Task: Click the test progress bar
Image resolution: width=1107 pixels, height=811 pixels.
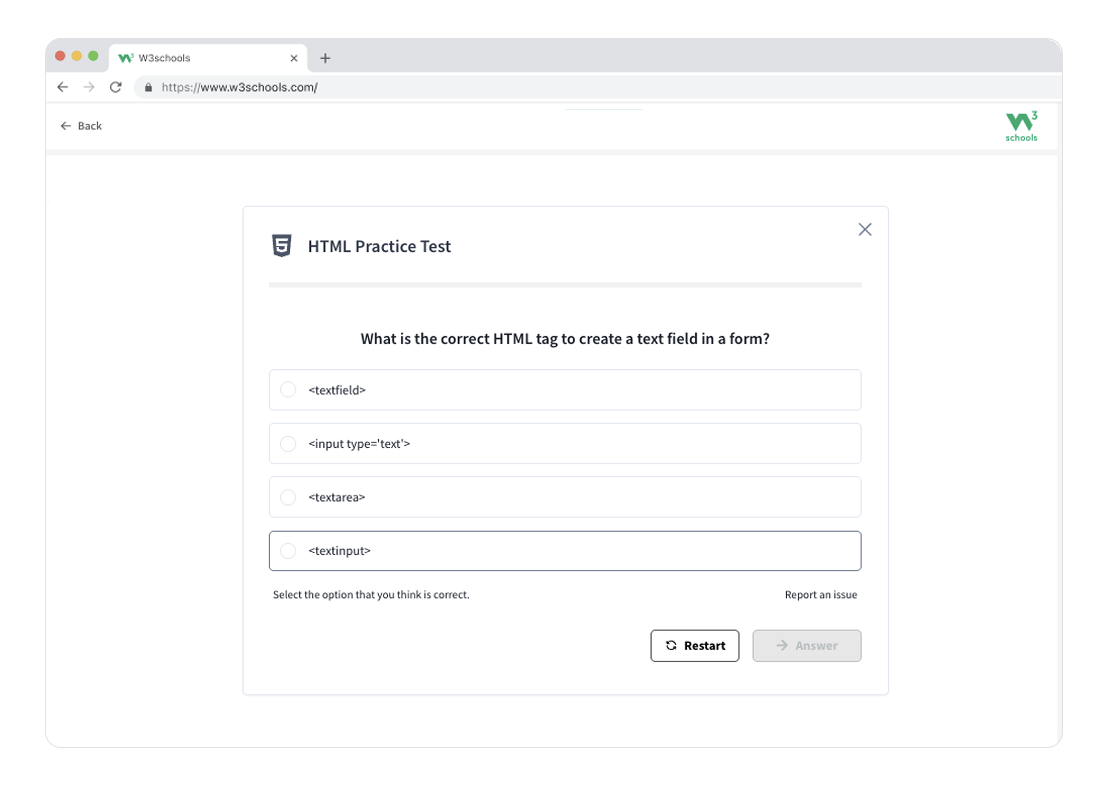Action: pos(565,285)
